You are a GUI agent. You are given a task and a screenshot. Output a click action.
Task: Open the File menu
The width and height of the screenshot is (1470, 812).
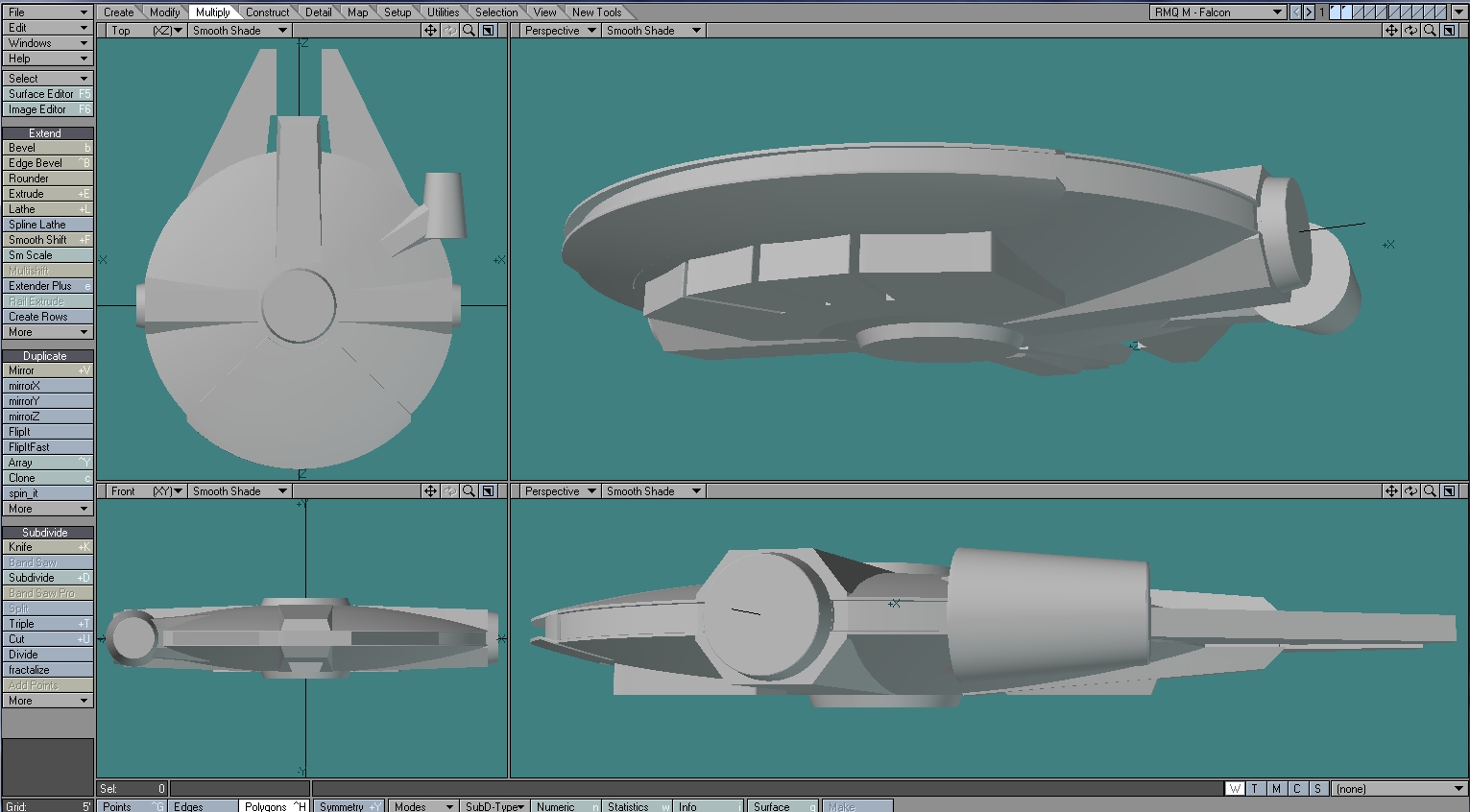[x=47, y=12]
